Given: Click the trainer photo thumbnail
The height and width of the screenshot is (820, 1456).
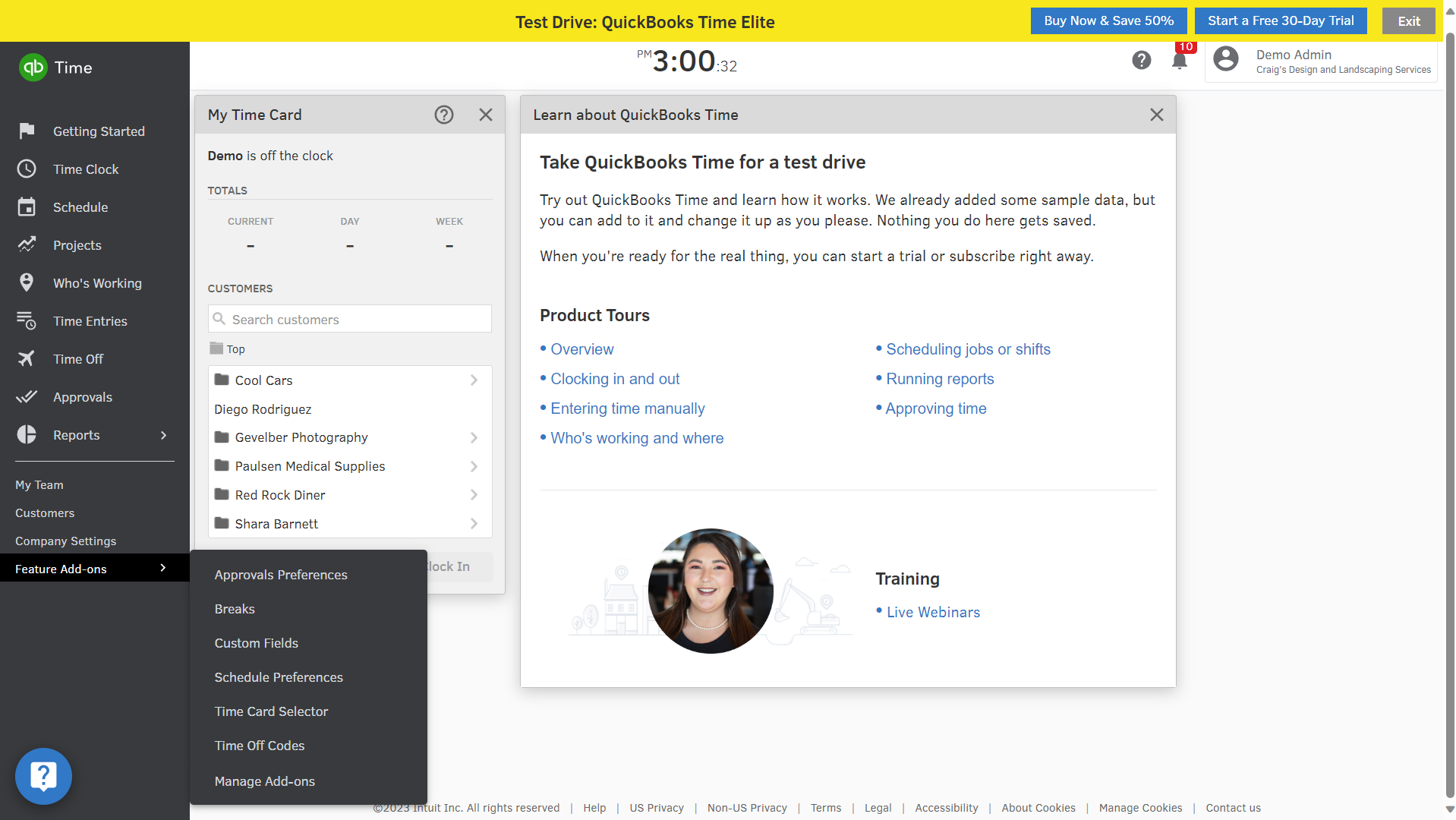Looking at the screenshot, I should 710,591.
